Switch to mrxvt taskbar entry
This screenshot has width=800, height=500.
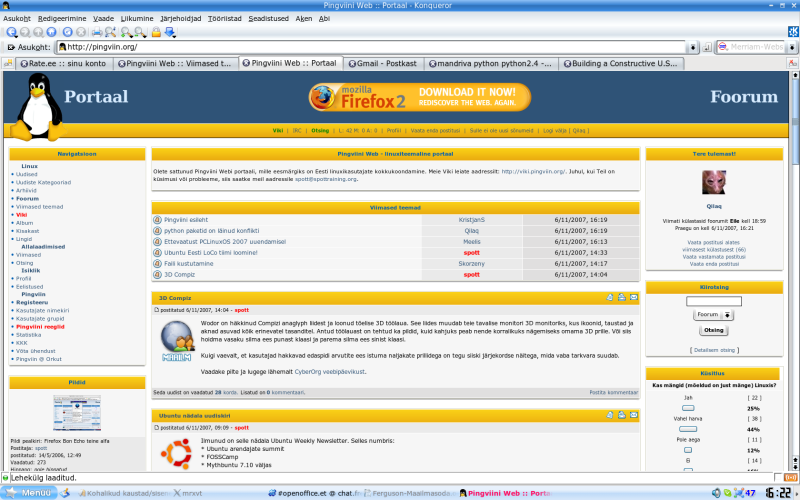(187, 493)
